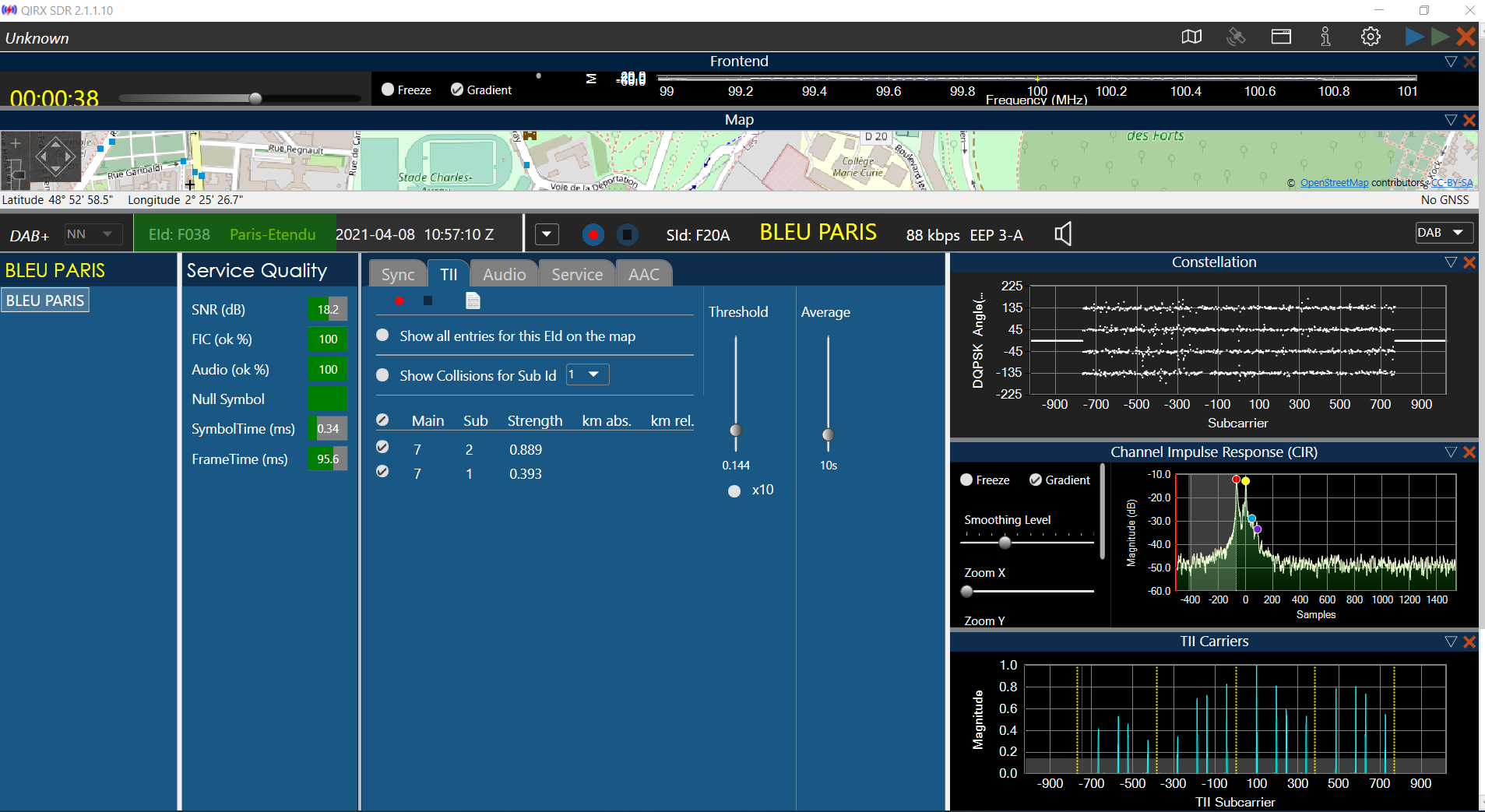Viewport: 1485px width, 812px height.
Task: Switch to the Sync tab
Action: point(398,274)
